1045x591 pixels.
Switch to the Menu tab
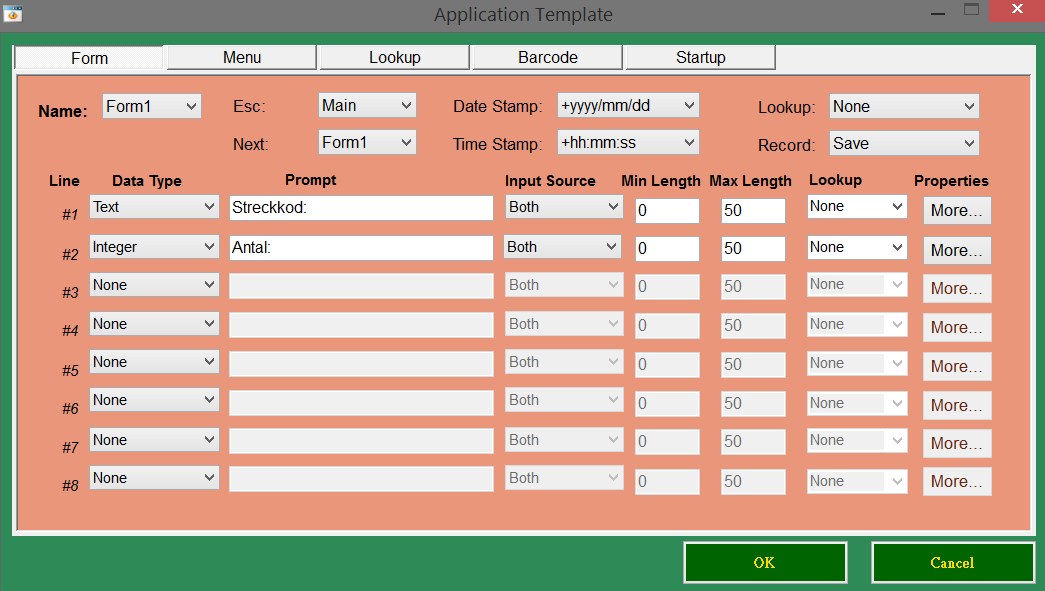point(241,57)
